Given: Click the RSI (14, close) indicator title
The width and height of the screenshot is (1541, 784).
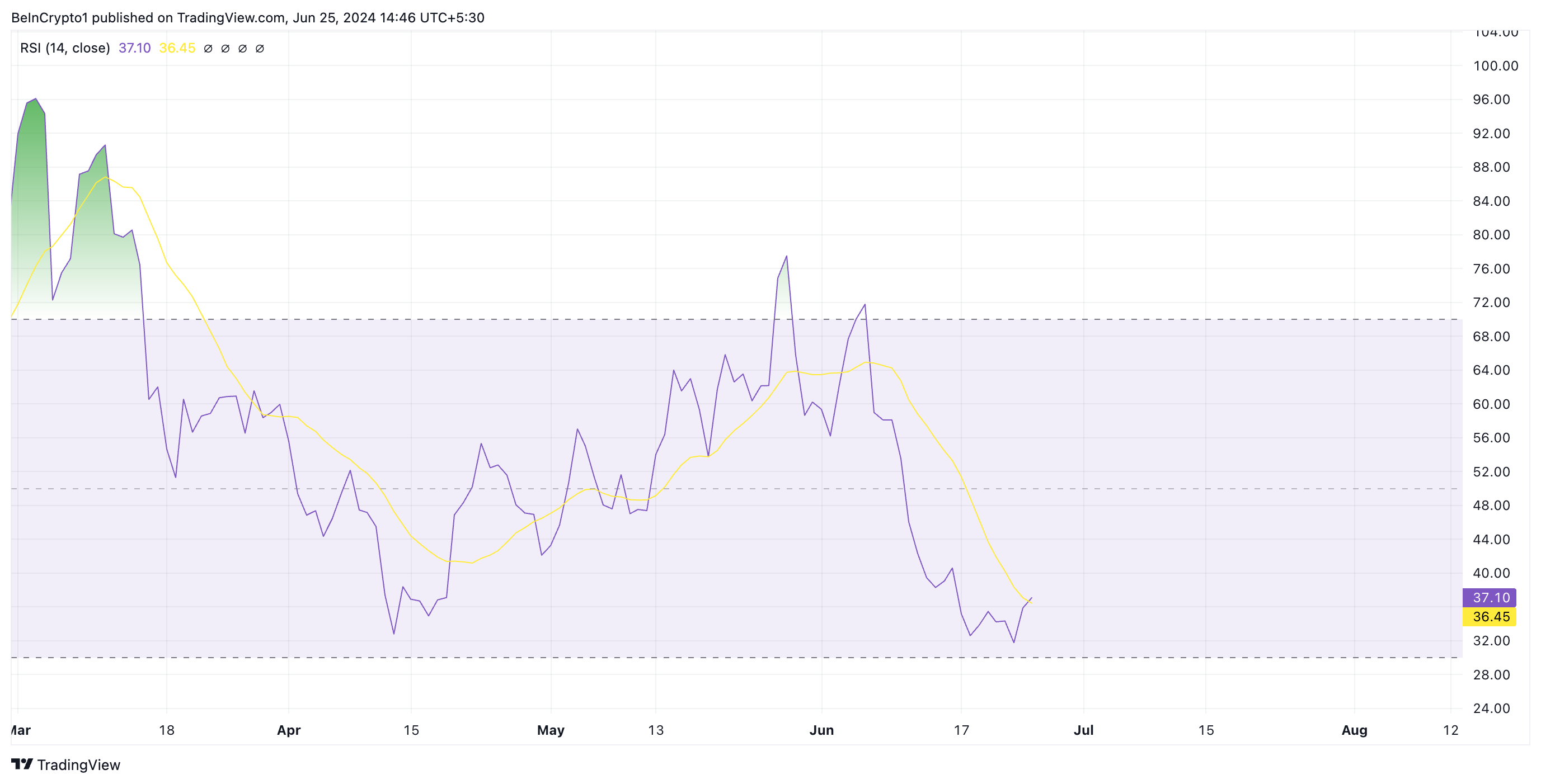Looking at the screenshot, I should [64, 48].
